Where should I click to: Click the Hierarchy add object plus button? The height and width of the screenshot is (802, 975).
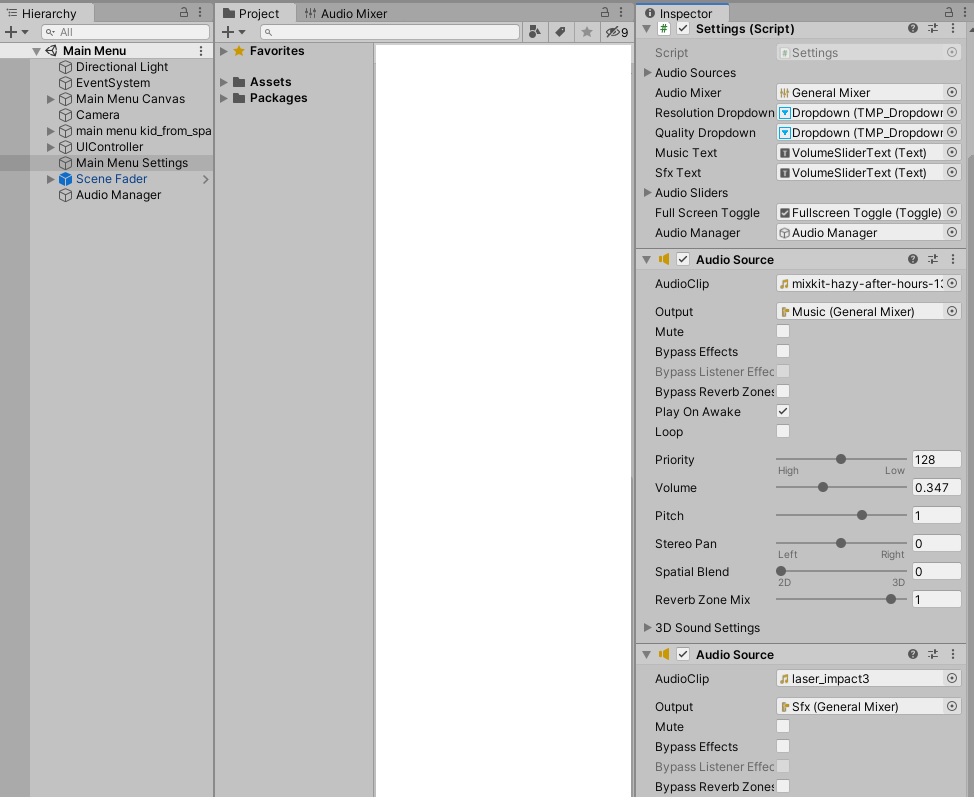11,32
